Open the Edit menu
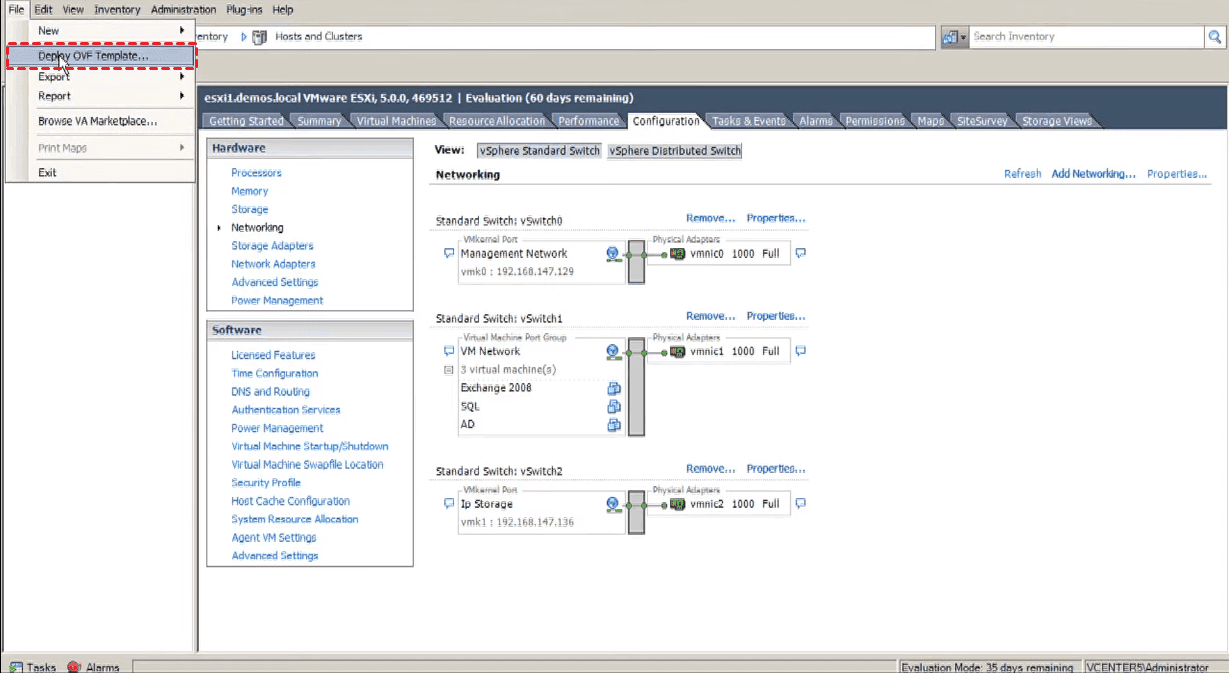Viewport: 1229px width, 673px height. (43, 10)
